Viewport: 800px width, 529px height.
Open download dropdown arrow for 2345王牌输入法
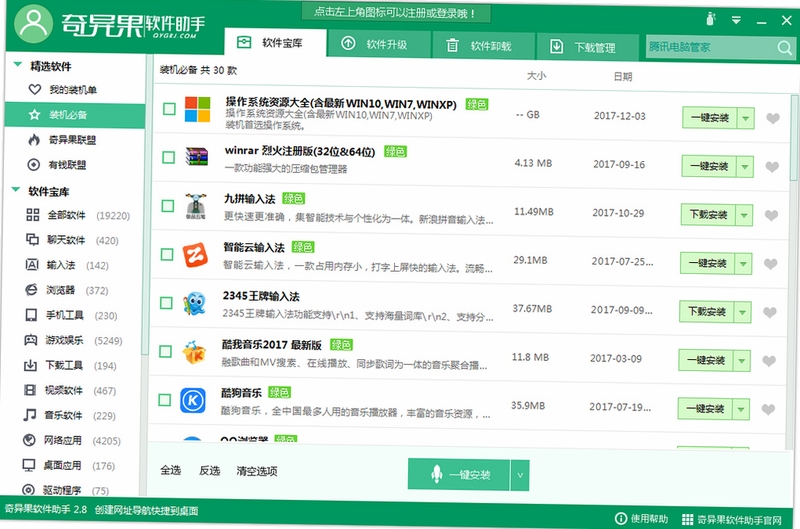pyautogui.click(x=743, y=312)
